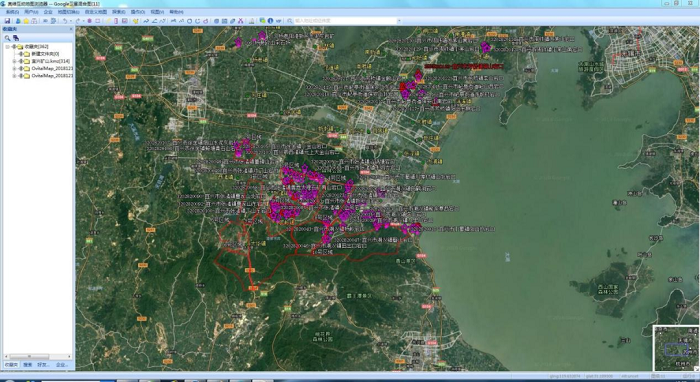Click the yellow star favorites toolbar icon
The height and width of the screenshot is (382, 700).
click(26, 21)
